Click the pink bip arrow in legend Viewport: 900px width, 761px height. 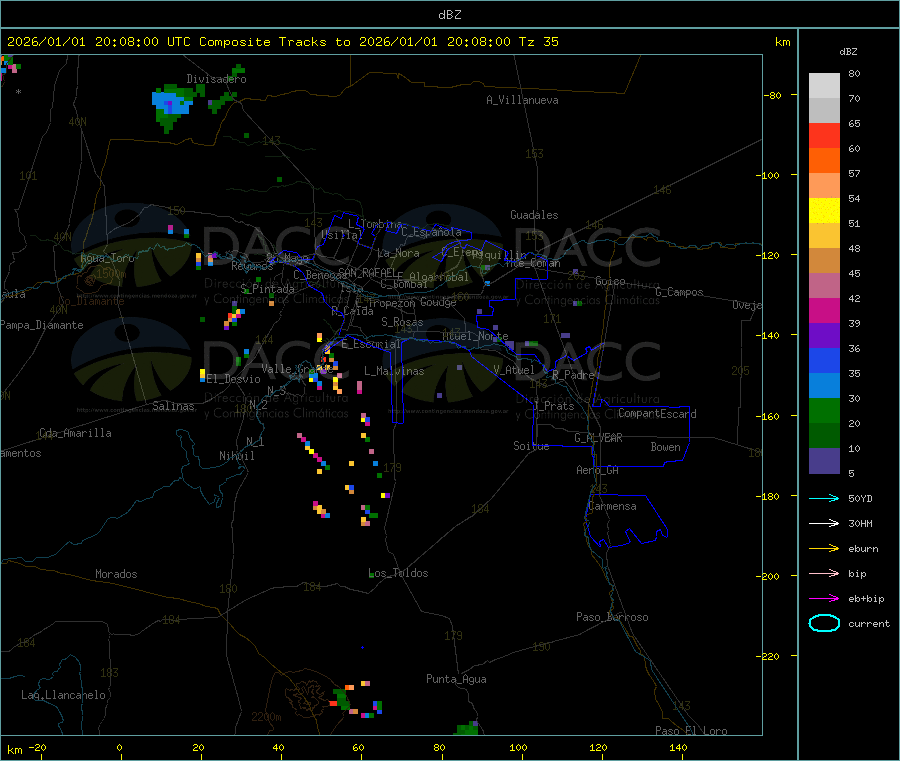(x=824, y=573)
